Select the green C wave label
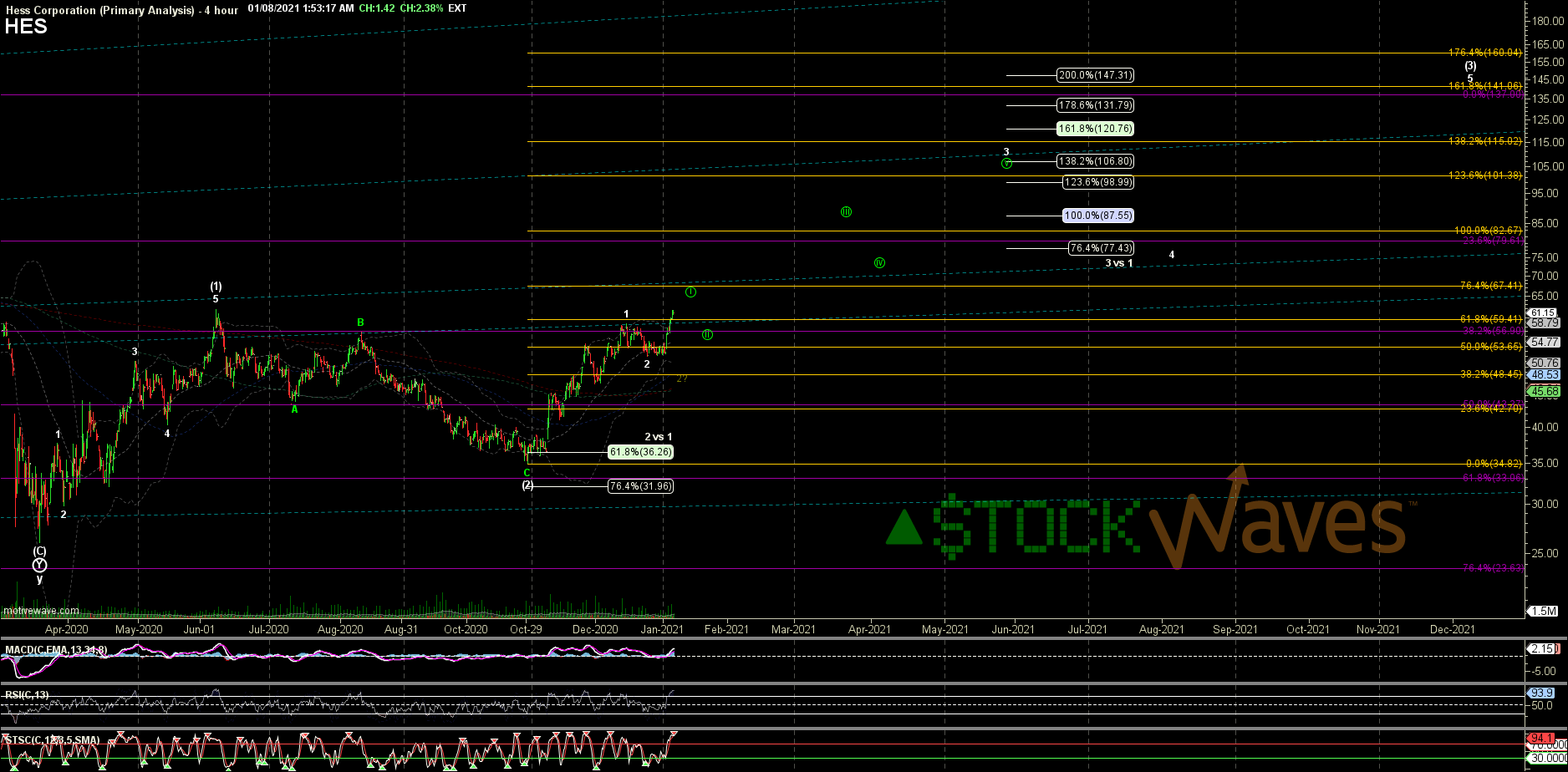1568x772 pixels. tap(527, 473)
